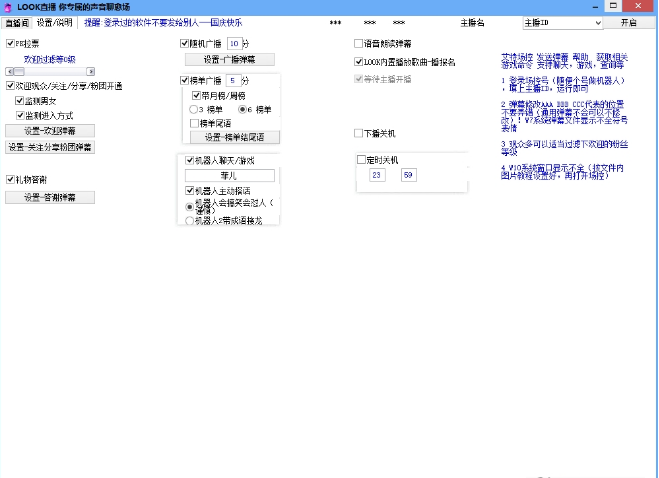Select the 机器人会搞笑会怼人 radio option
Screen dimensions: 659x478
tap(190, 206)
